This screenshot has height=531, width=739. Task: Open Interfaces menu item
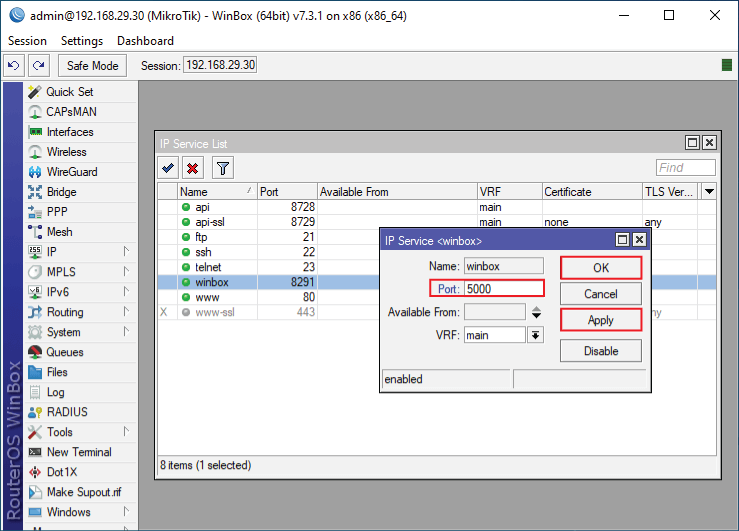[80, 132]
